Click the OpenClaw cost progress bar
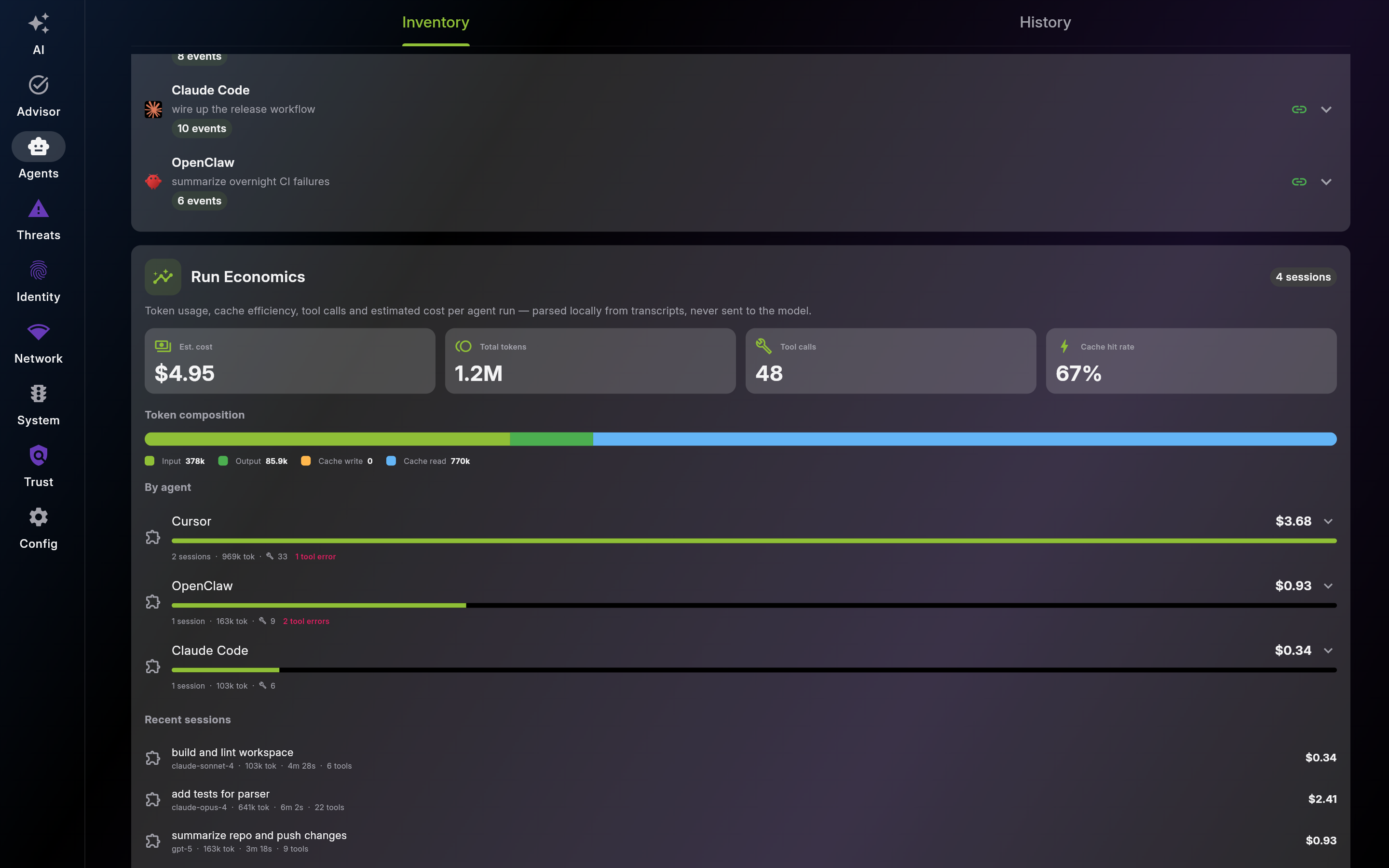 click(x=754, y=605)
